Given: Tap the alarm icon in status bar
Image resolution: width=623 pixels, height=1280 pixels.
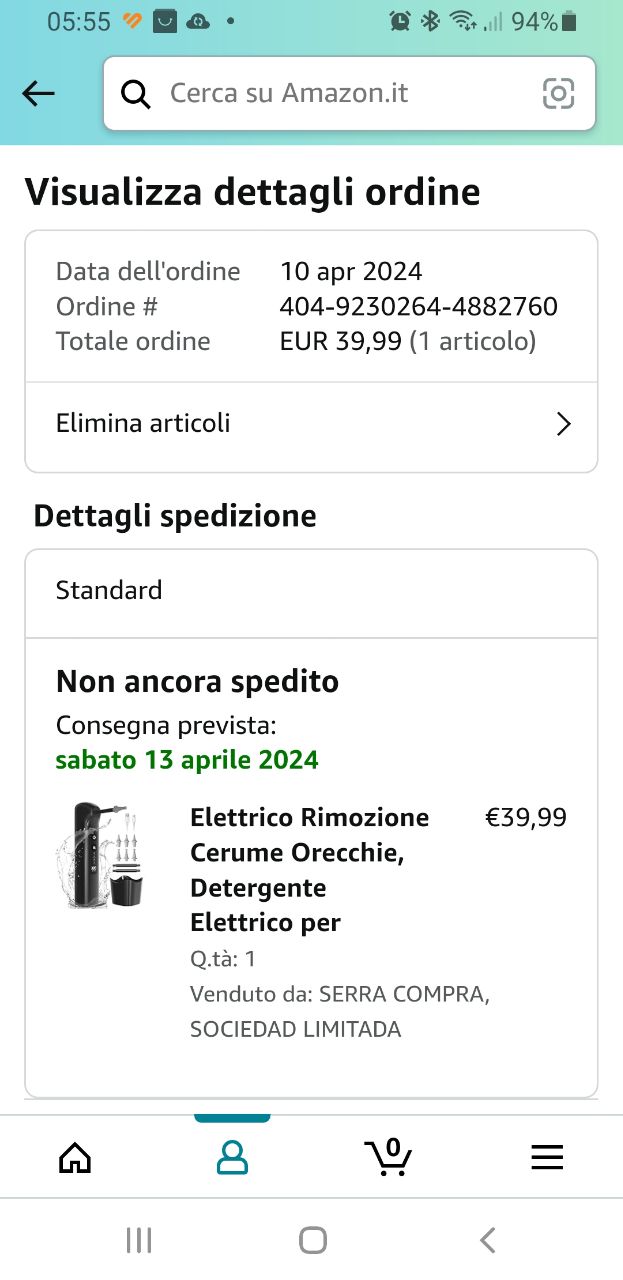Looking at the screenshot, I should (x=400, y=21).
